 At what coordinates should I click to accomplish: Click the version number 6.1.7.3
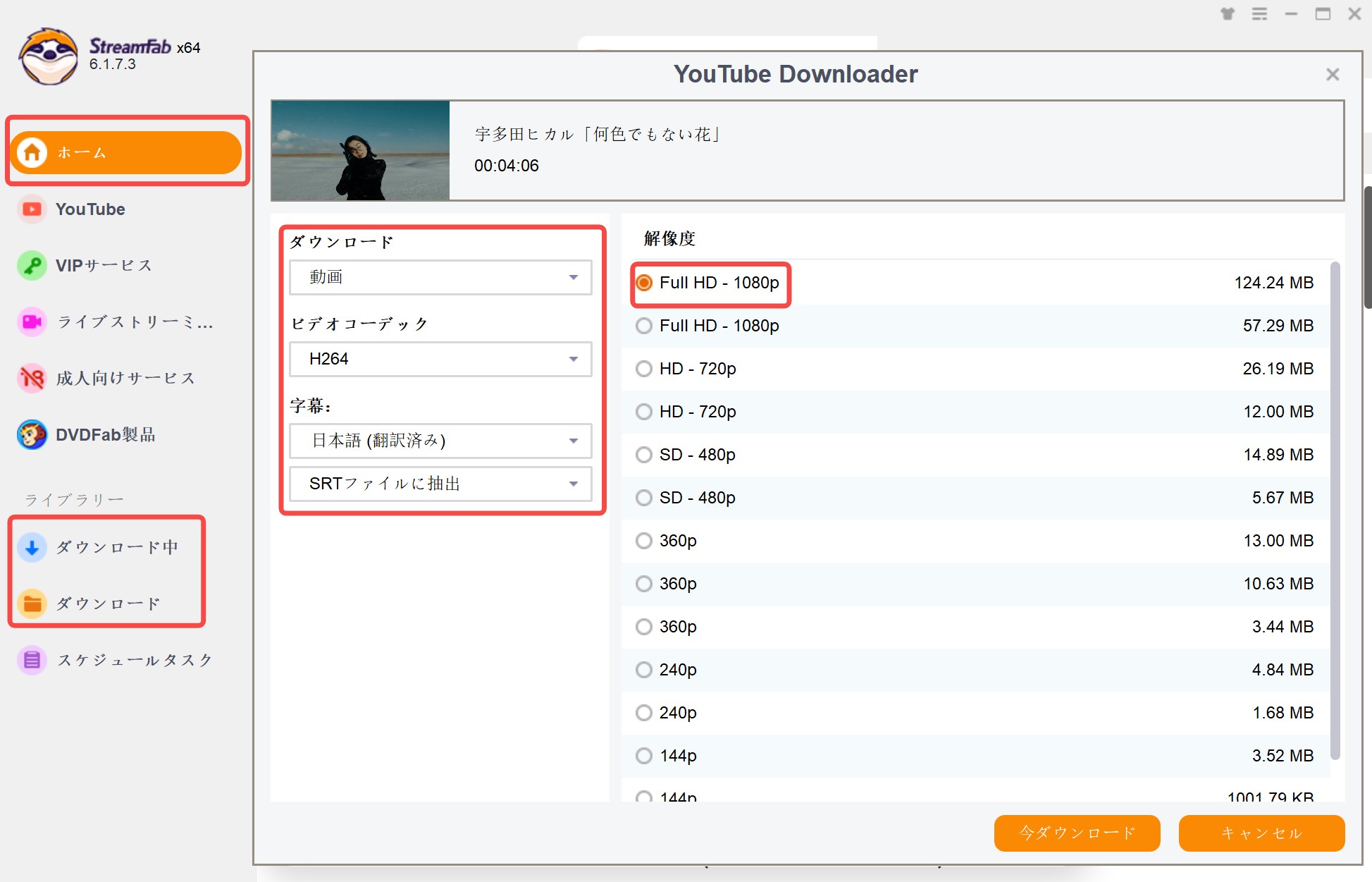pyautogui.click(x=113, y=64)
